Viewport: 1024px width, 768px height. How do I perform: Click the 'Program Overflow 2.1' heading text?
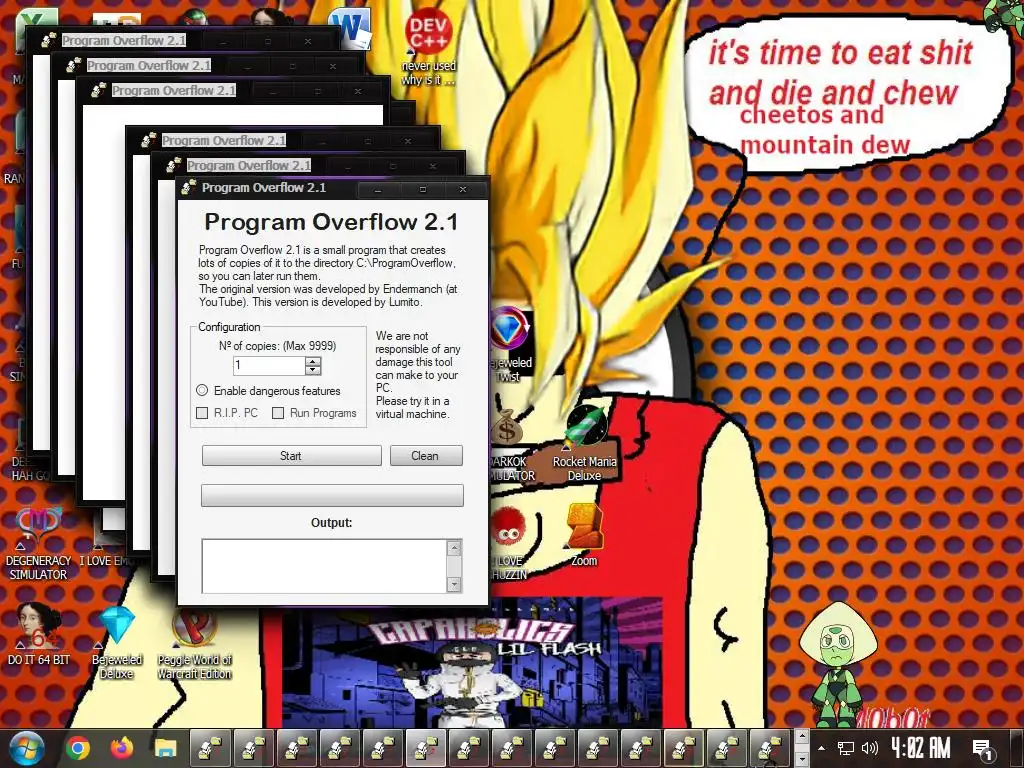coord(331,222)
